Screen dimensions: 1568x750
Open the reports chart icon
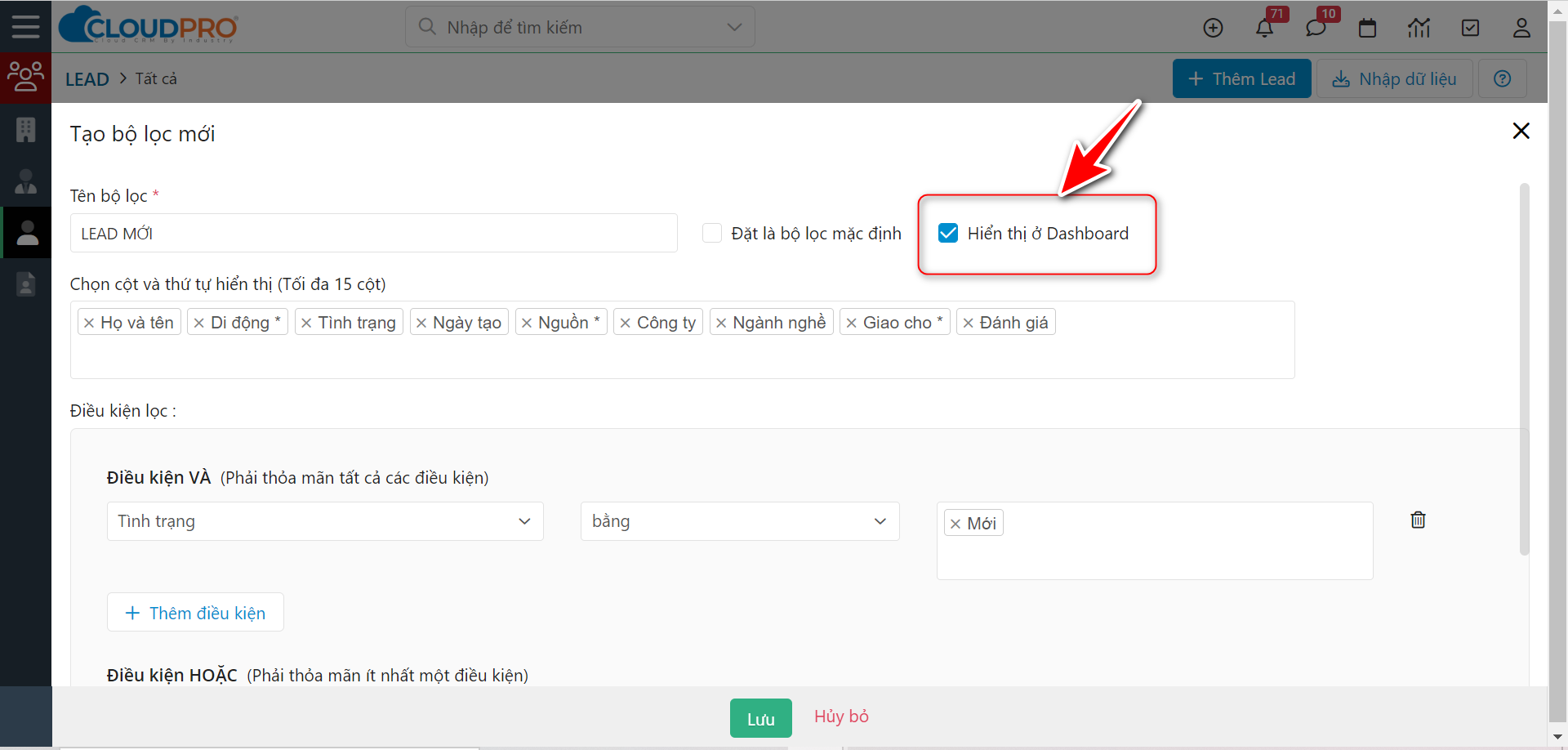point(1419,28)
